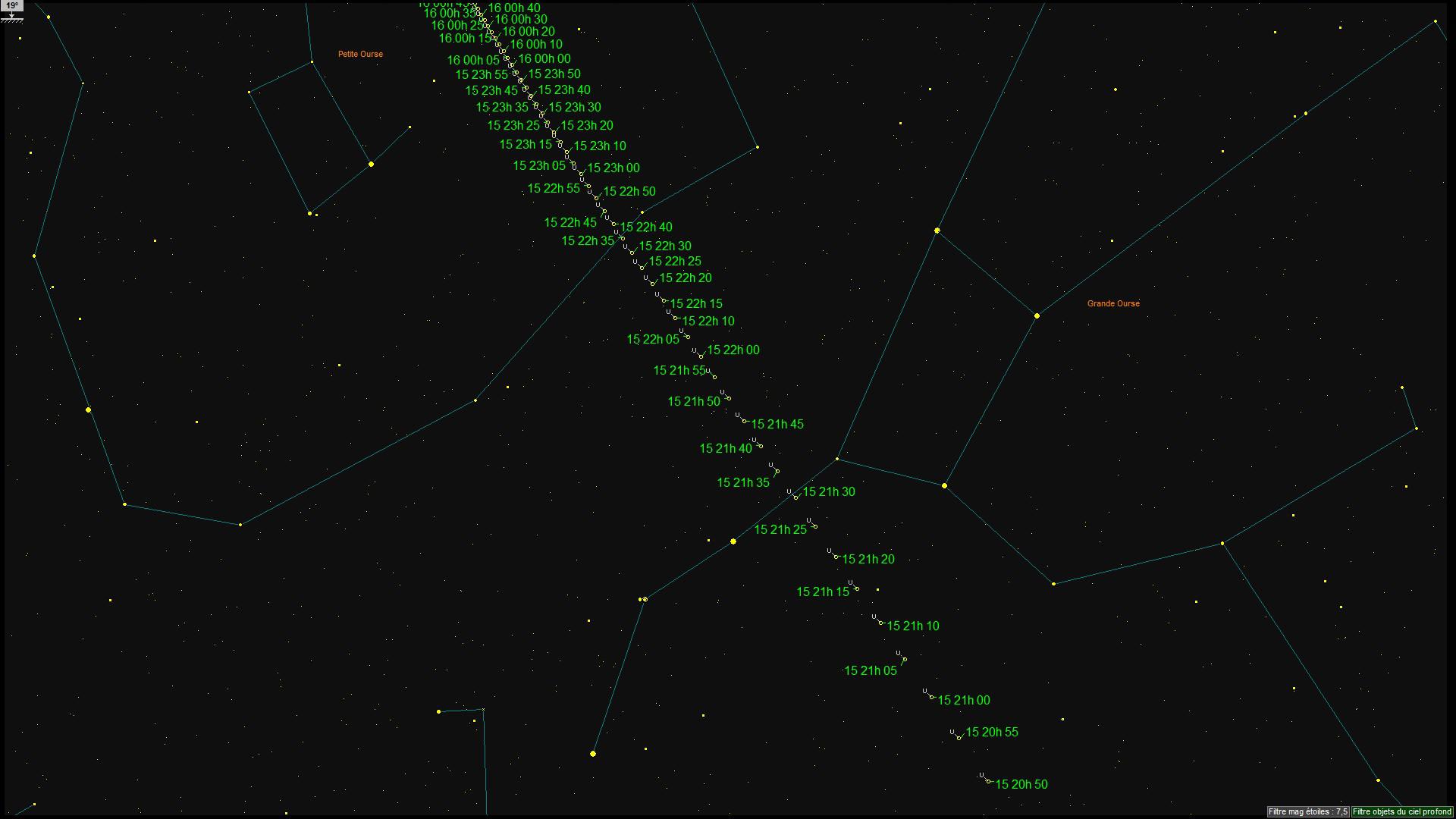Screen dimensions: 1456x819
Task: Select the bright star left of the 15 21h 25 label
Action: coord(733,541)
